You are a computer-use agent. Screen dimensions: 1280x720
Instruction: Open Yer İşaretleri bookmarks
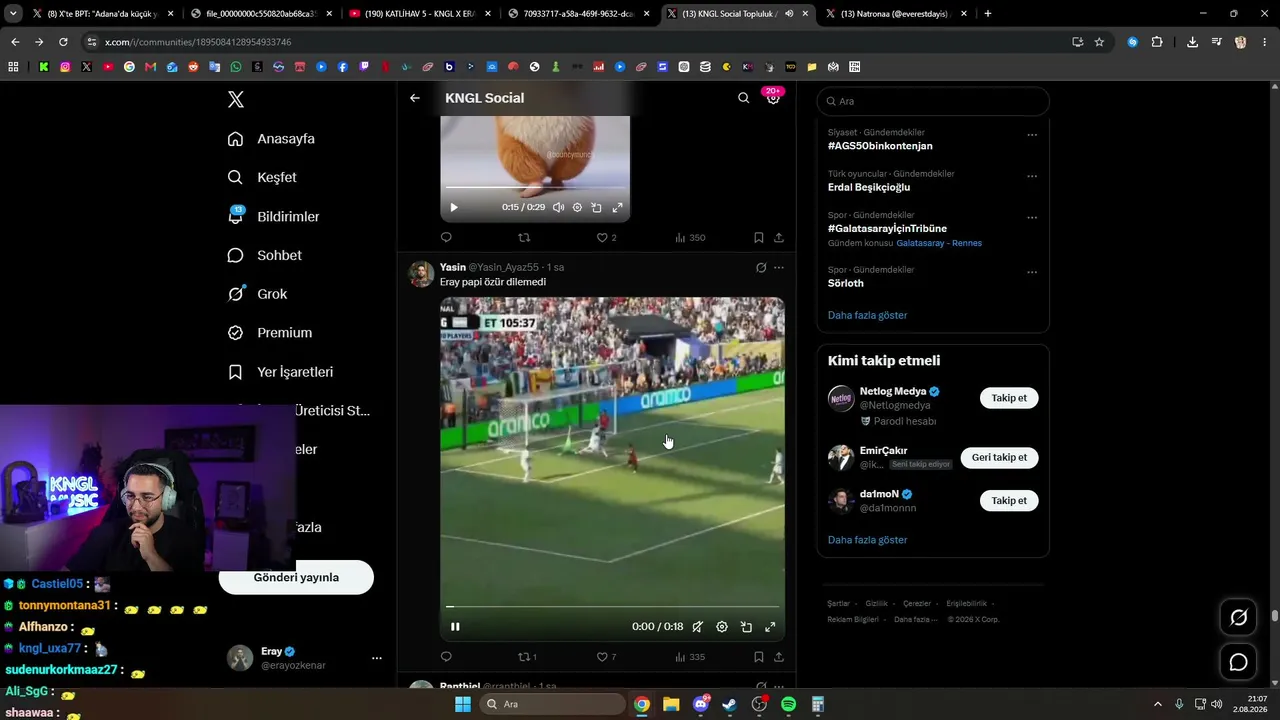click(x=280, y=372)
